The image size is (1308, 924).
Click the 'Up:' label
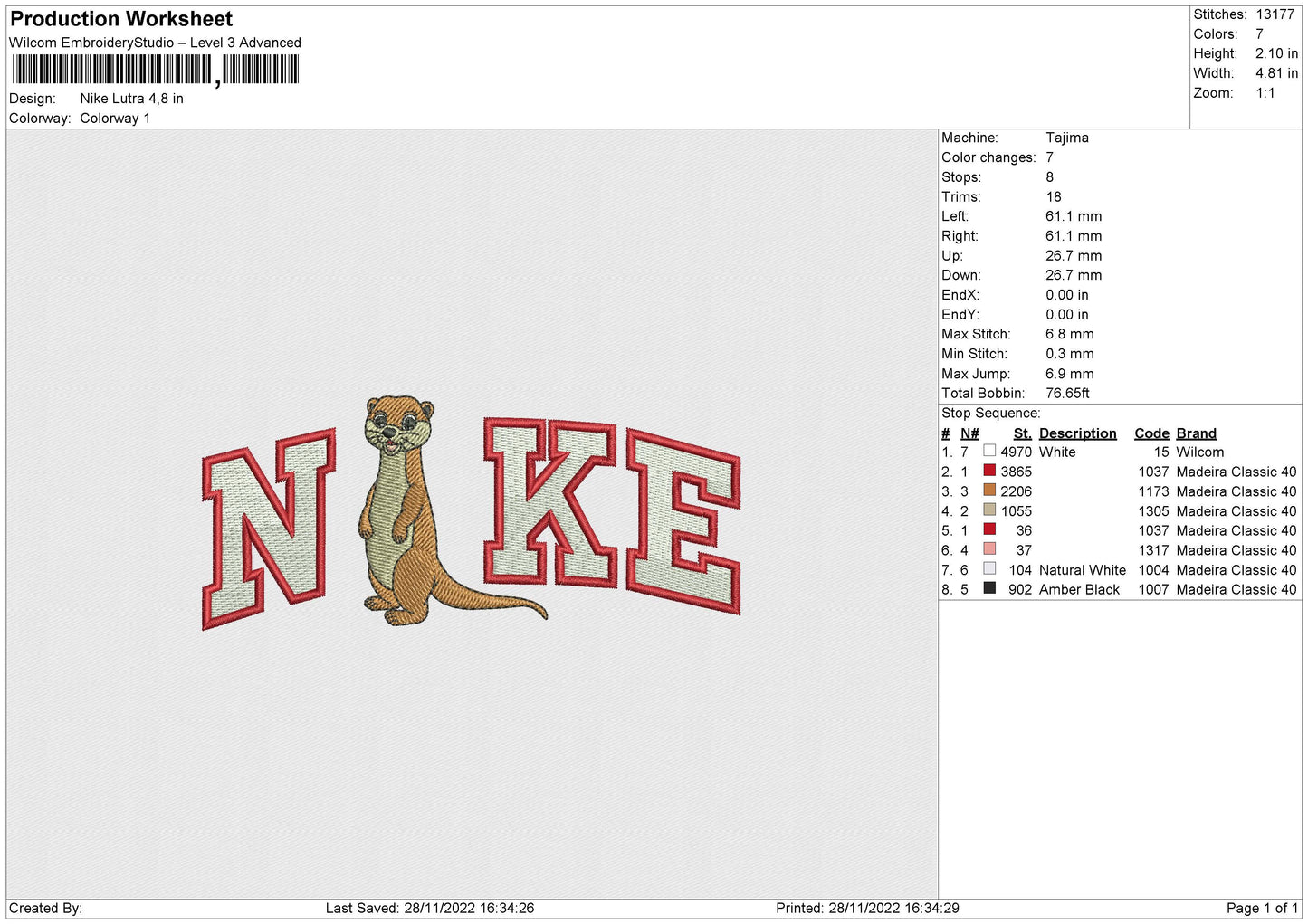click(x=951, y=256)
